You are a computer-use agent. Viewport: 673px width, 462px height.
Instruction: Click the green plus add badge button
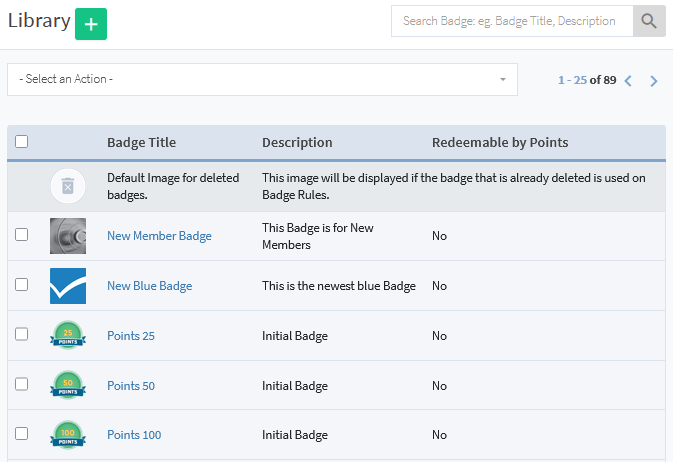(x=91, y=24)
